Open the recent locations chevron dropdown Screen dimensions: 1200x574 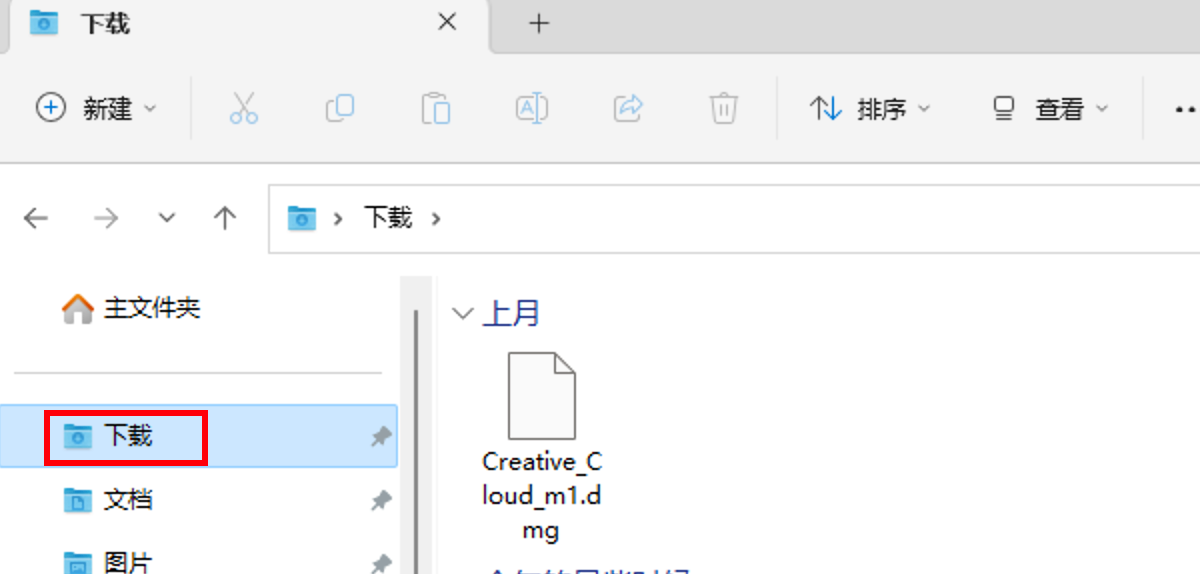click(167, 218)
